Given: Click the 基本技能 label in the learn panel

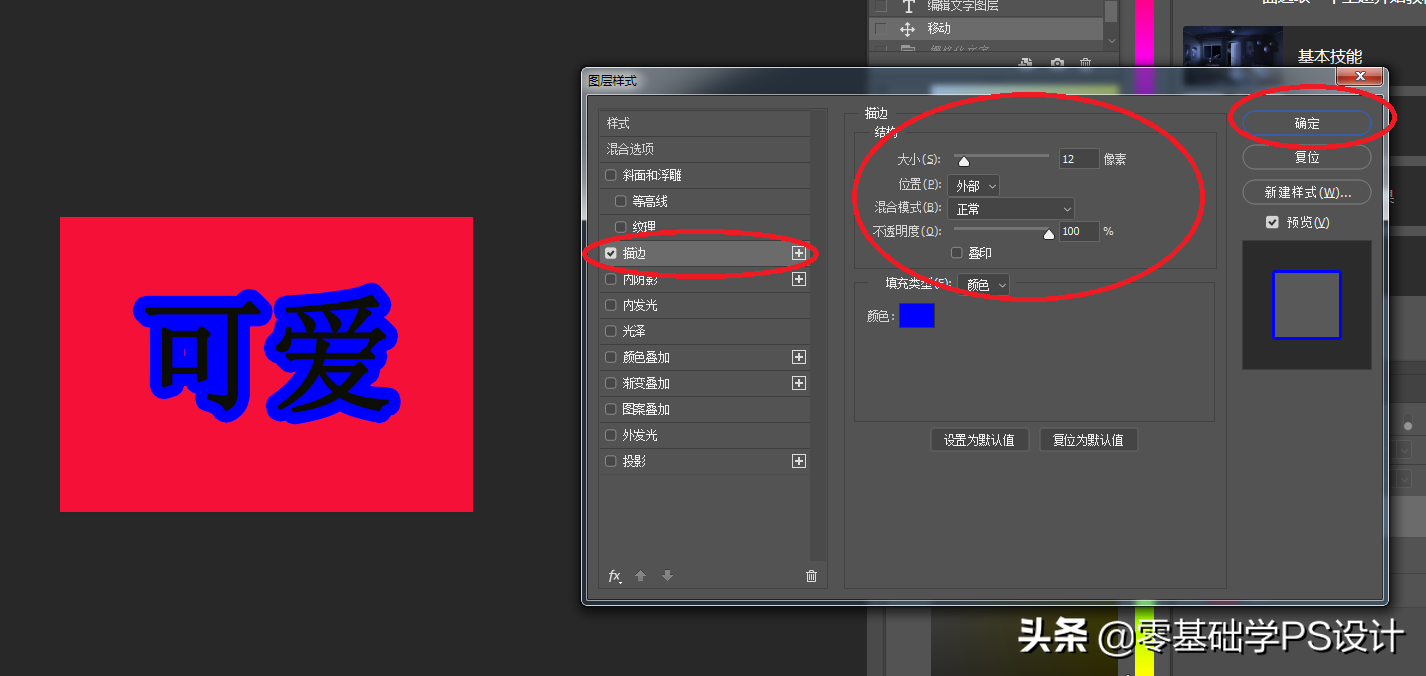Looking at the screenshot, I should coord(1330,56).
